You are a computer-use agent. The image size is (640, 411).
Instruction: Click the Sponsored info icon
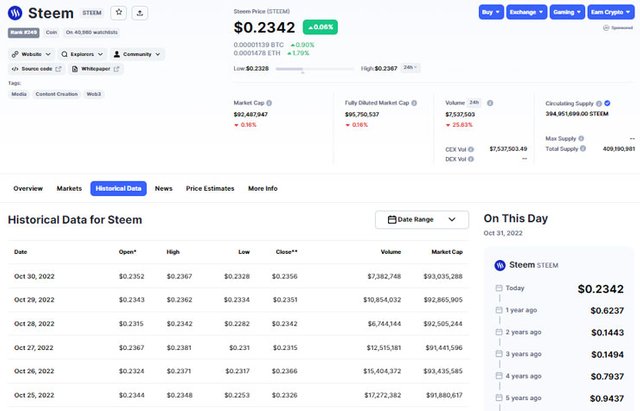click(606, 28)
